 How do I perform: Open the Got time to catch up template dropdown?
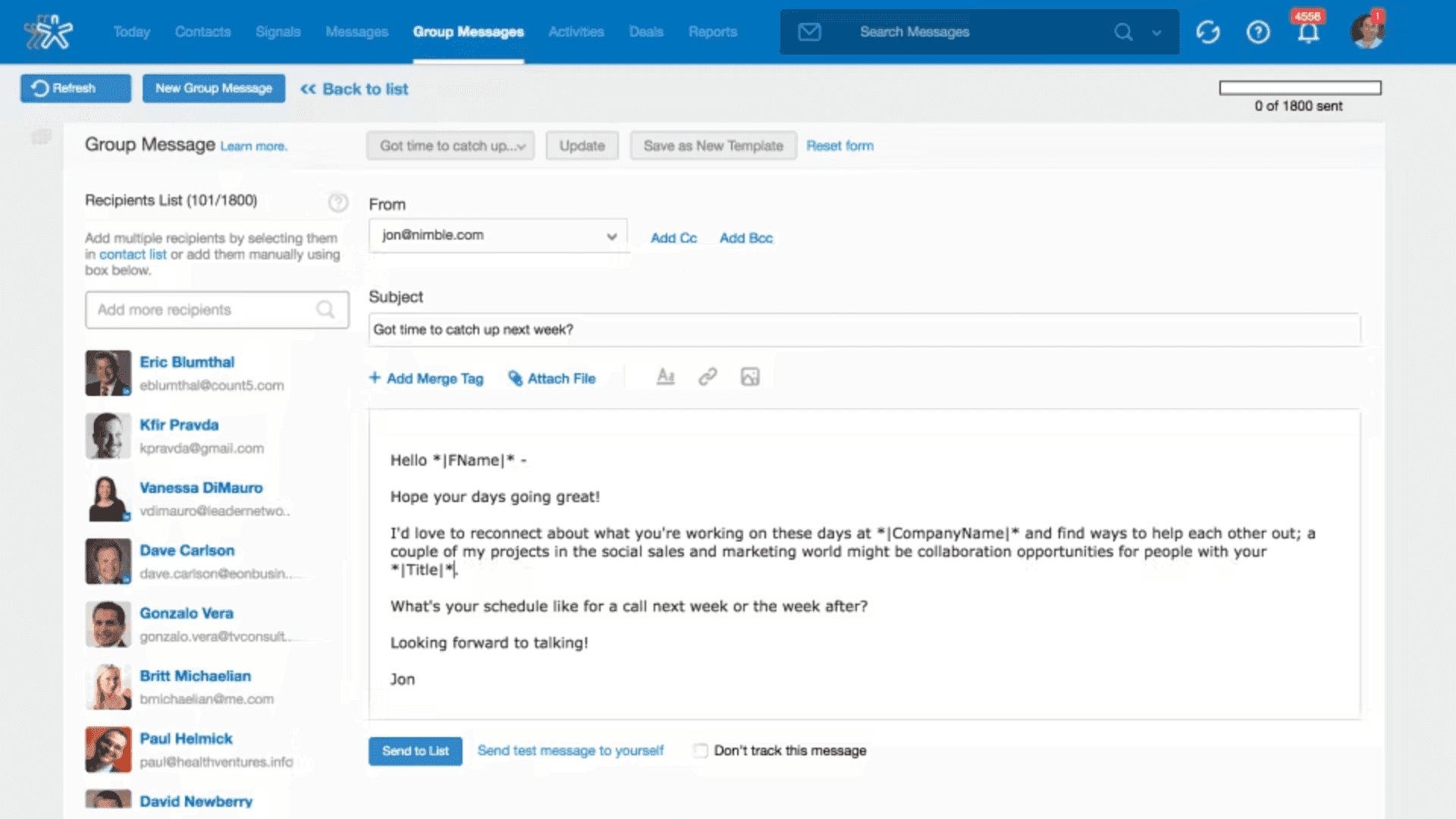click(450, 146)
